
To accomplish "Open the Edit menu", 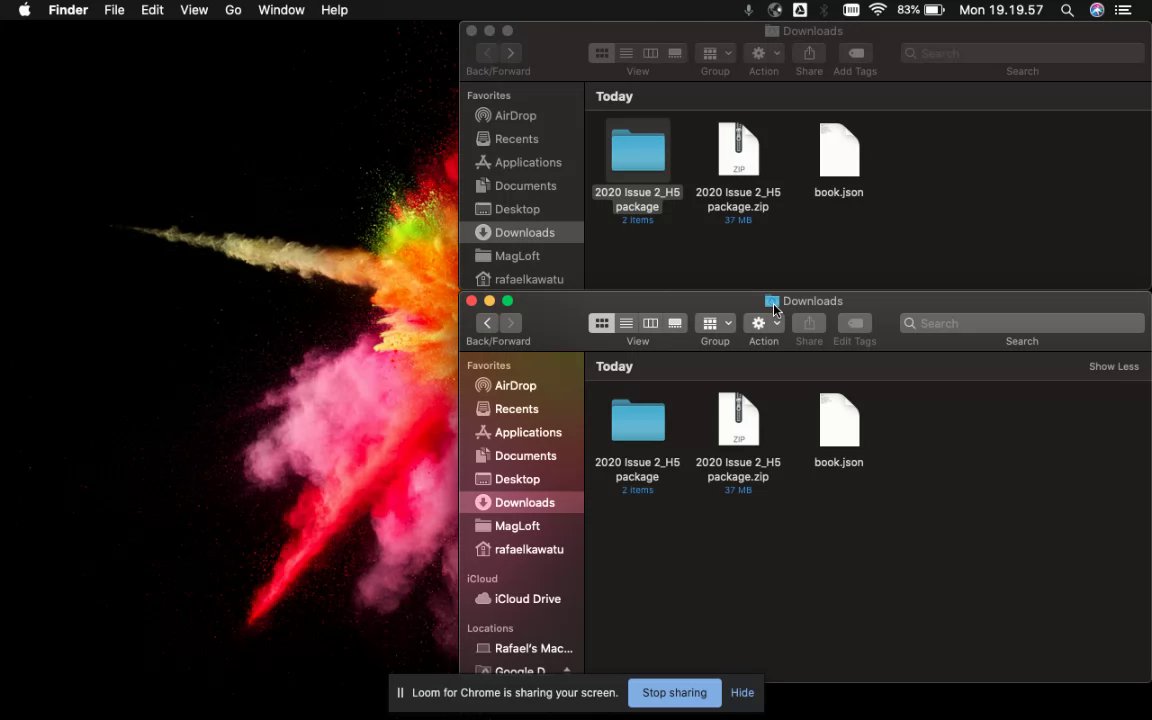I will tap(152, 10).
